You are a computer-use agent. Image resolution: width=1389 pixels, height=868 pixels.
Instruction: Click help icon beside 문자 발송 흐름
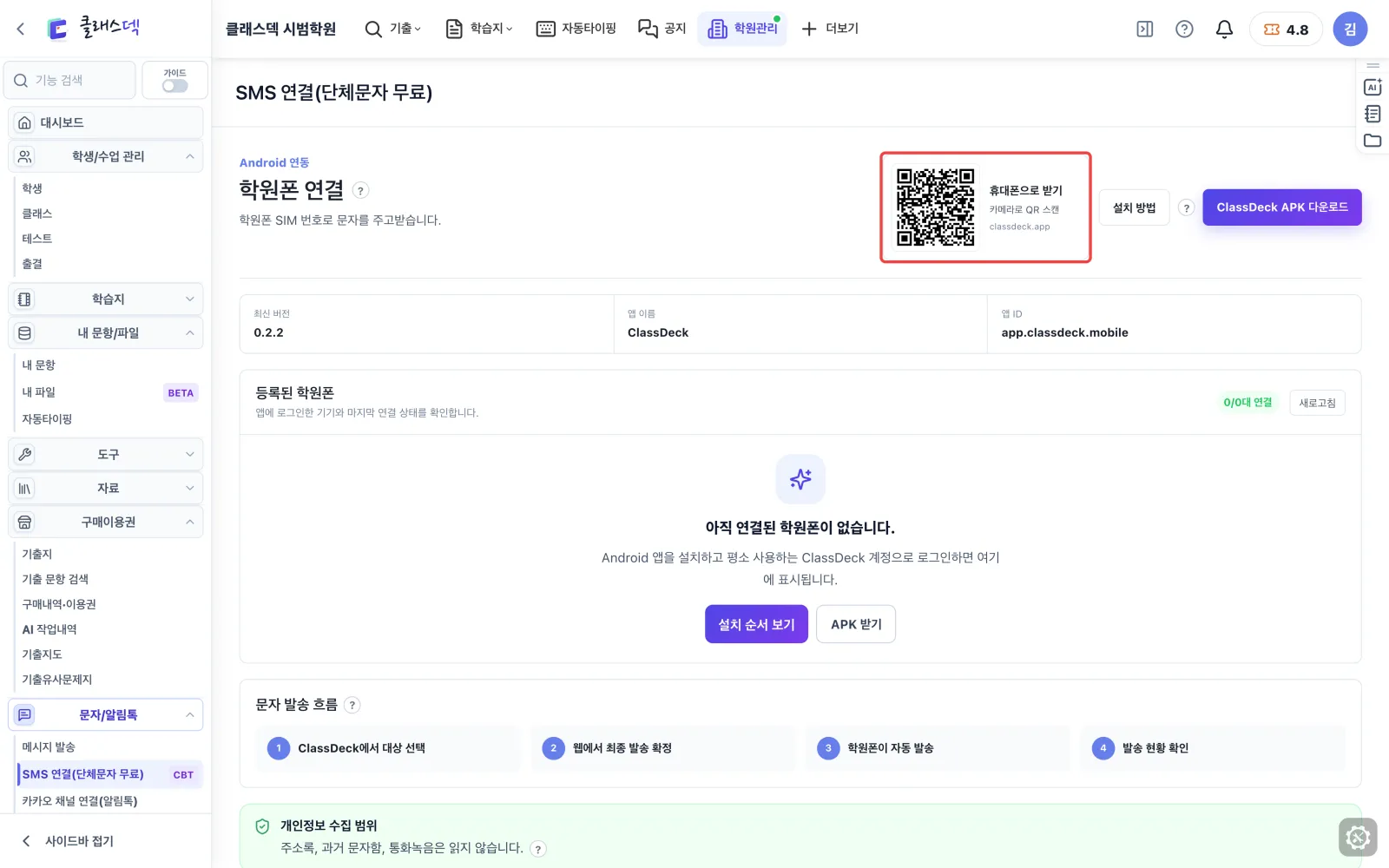pyautogui.click(x=352, y=705)
